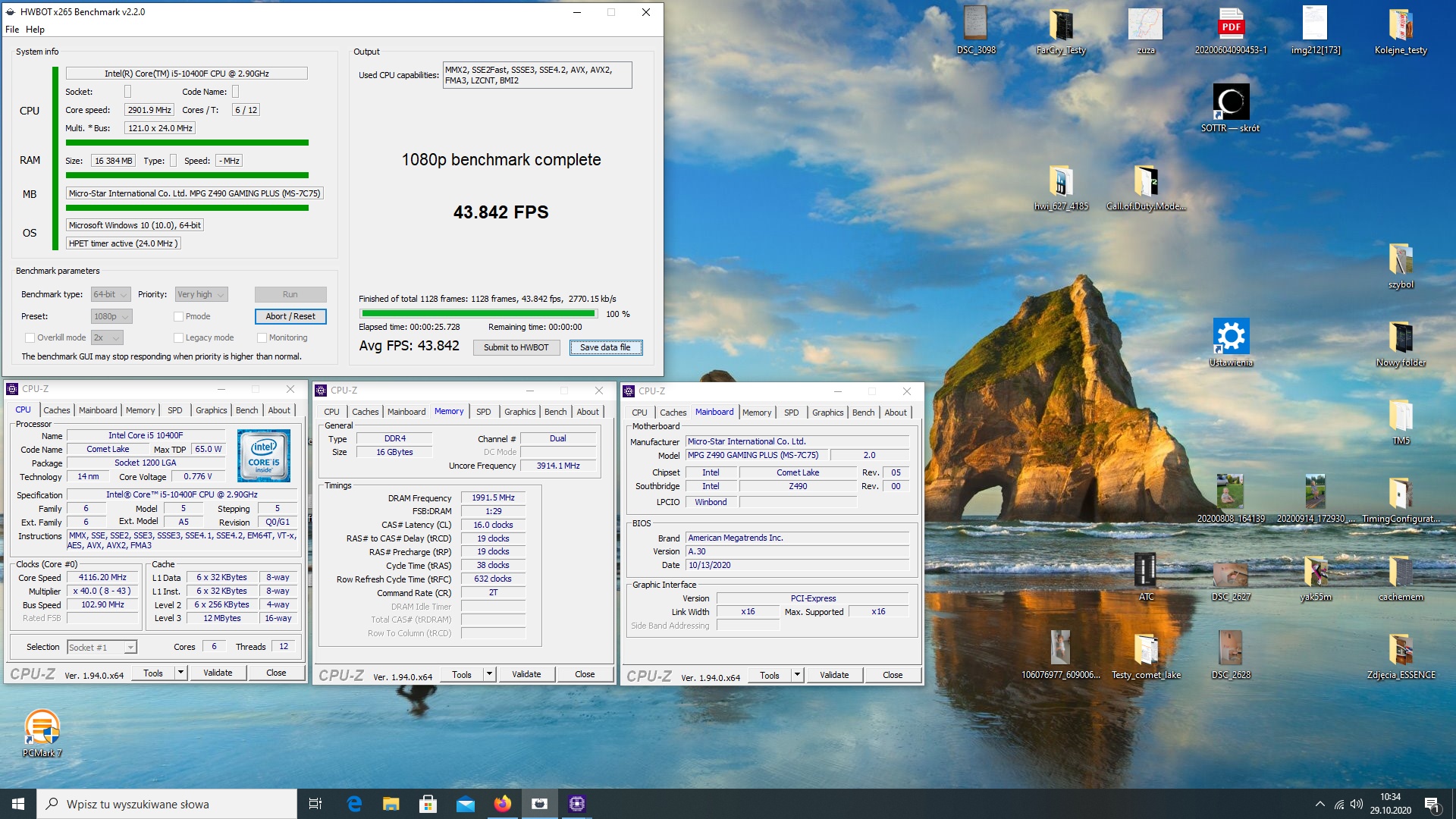
Task: Switch to Caches tab in first CPU-Z window
Action: pyautogui.click(x=56, y=410)
